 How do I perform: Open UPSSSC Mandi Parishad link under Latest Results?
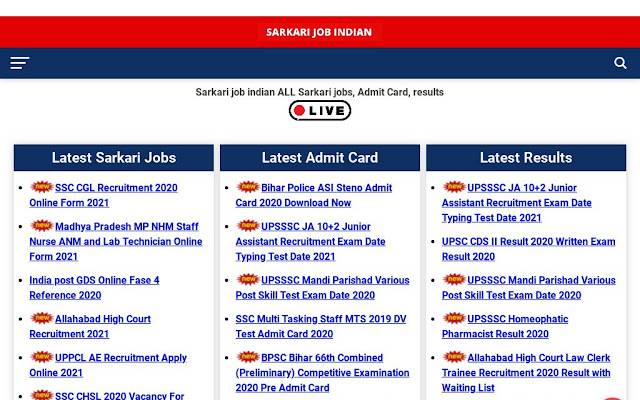tap(529, 288)
